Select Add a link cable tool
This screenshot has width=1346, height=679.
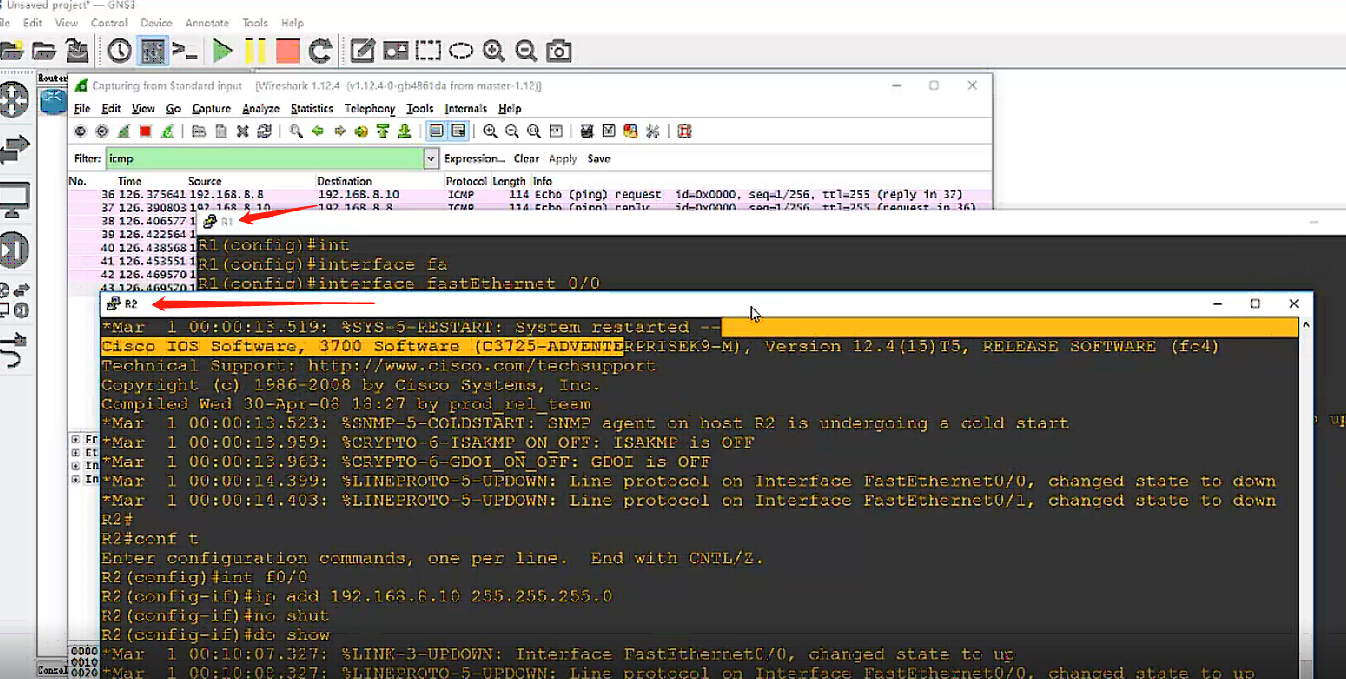(14, 352)
